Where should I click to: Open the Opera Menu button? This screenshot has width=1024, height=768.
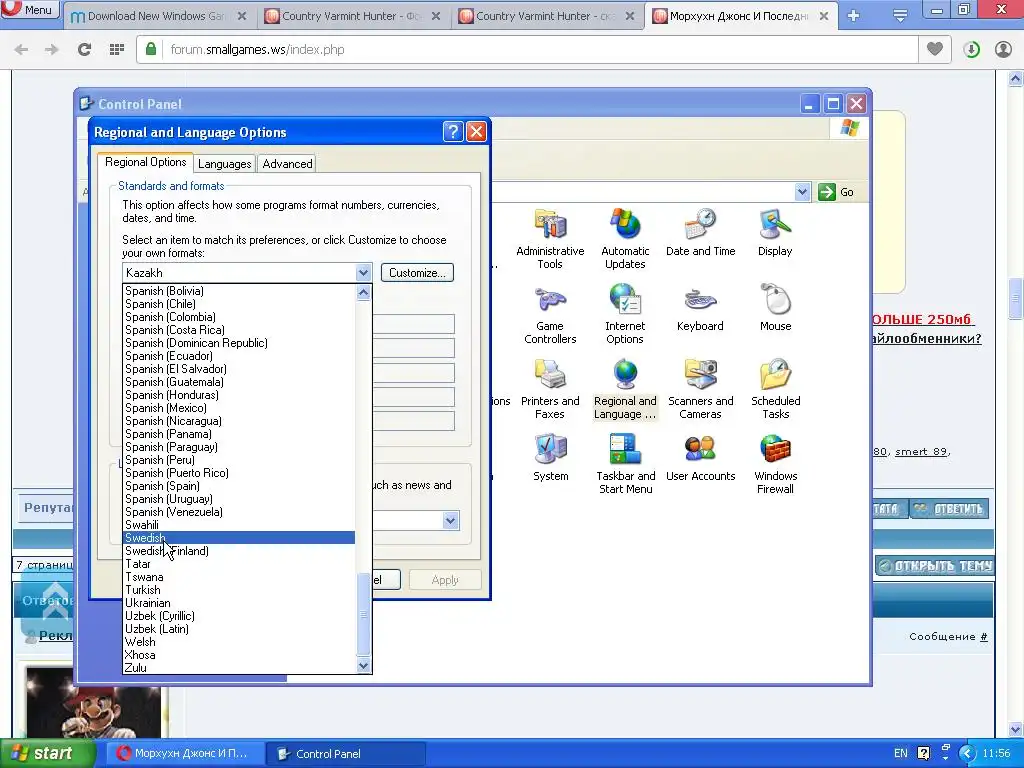[29, 10]
